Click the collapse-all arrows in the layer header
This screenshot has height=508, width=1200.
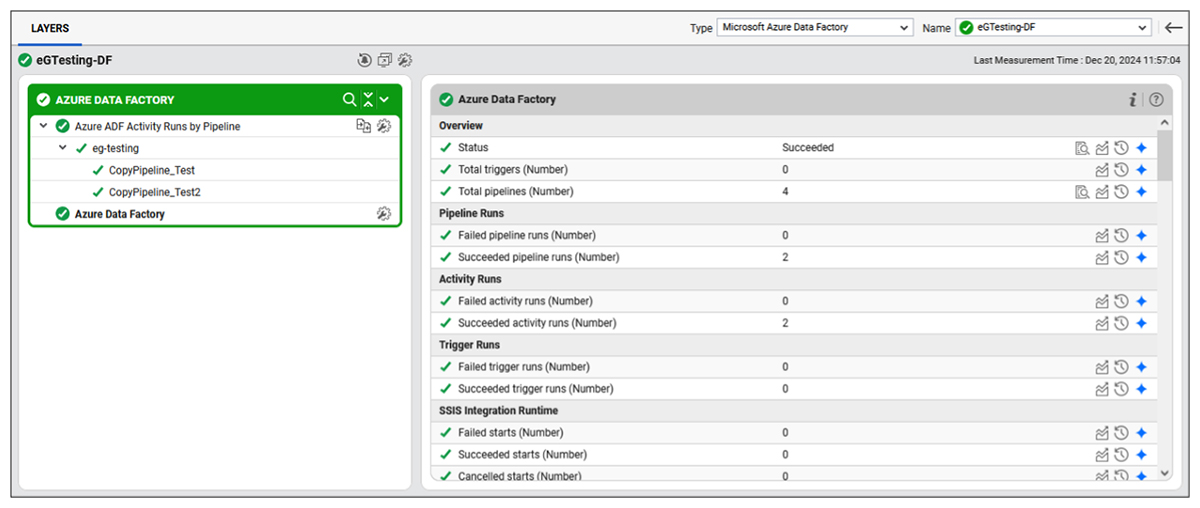tap(368, 100)
